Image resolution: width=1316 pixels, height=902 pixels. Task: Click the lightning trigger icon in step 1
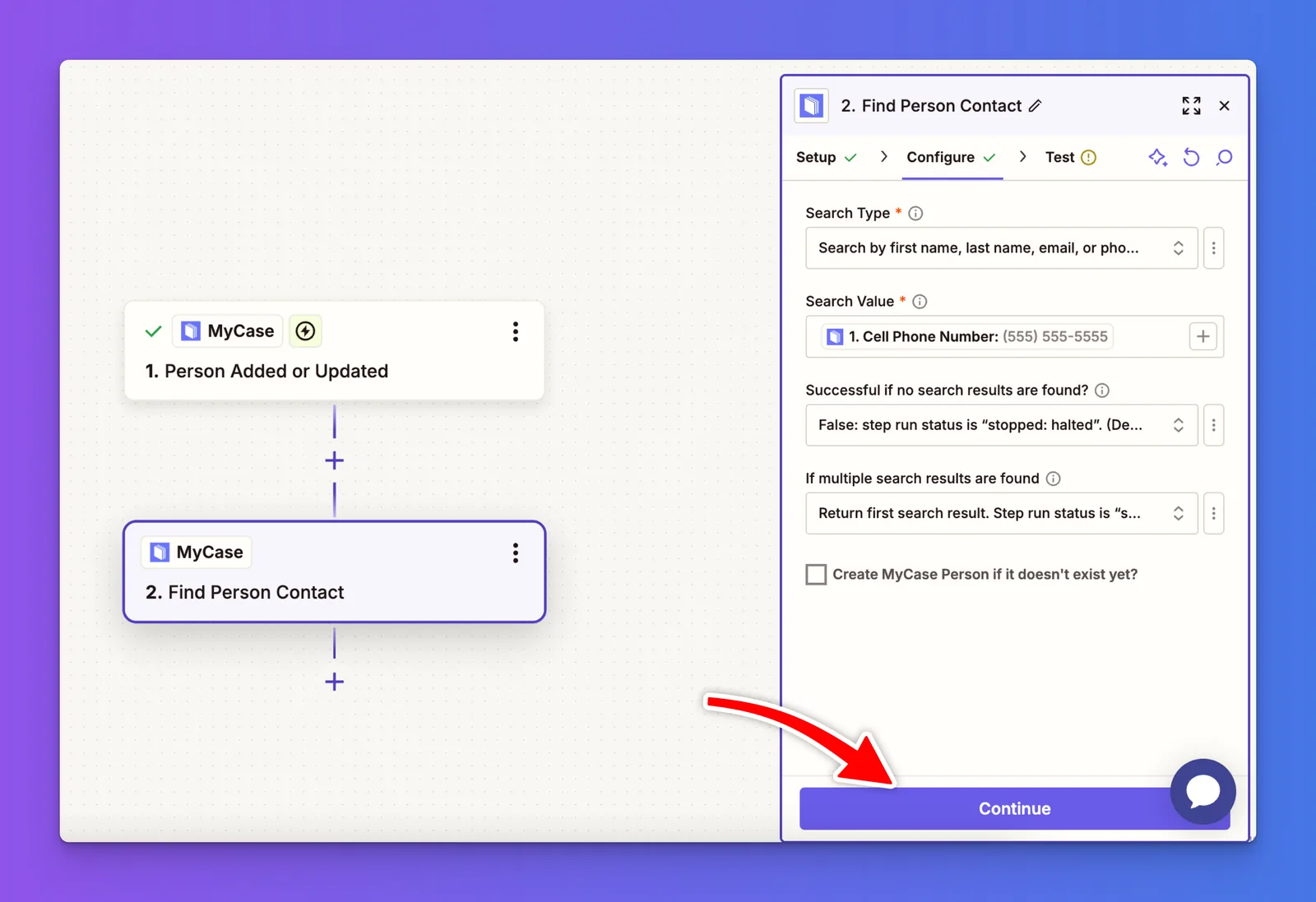pyautogui.click(x=305, y=331)
